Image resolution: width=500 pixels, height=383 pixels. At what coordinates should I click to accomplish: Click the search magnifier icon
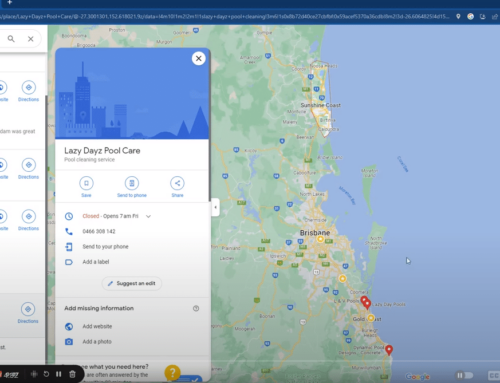[x=11, y=39]
